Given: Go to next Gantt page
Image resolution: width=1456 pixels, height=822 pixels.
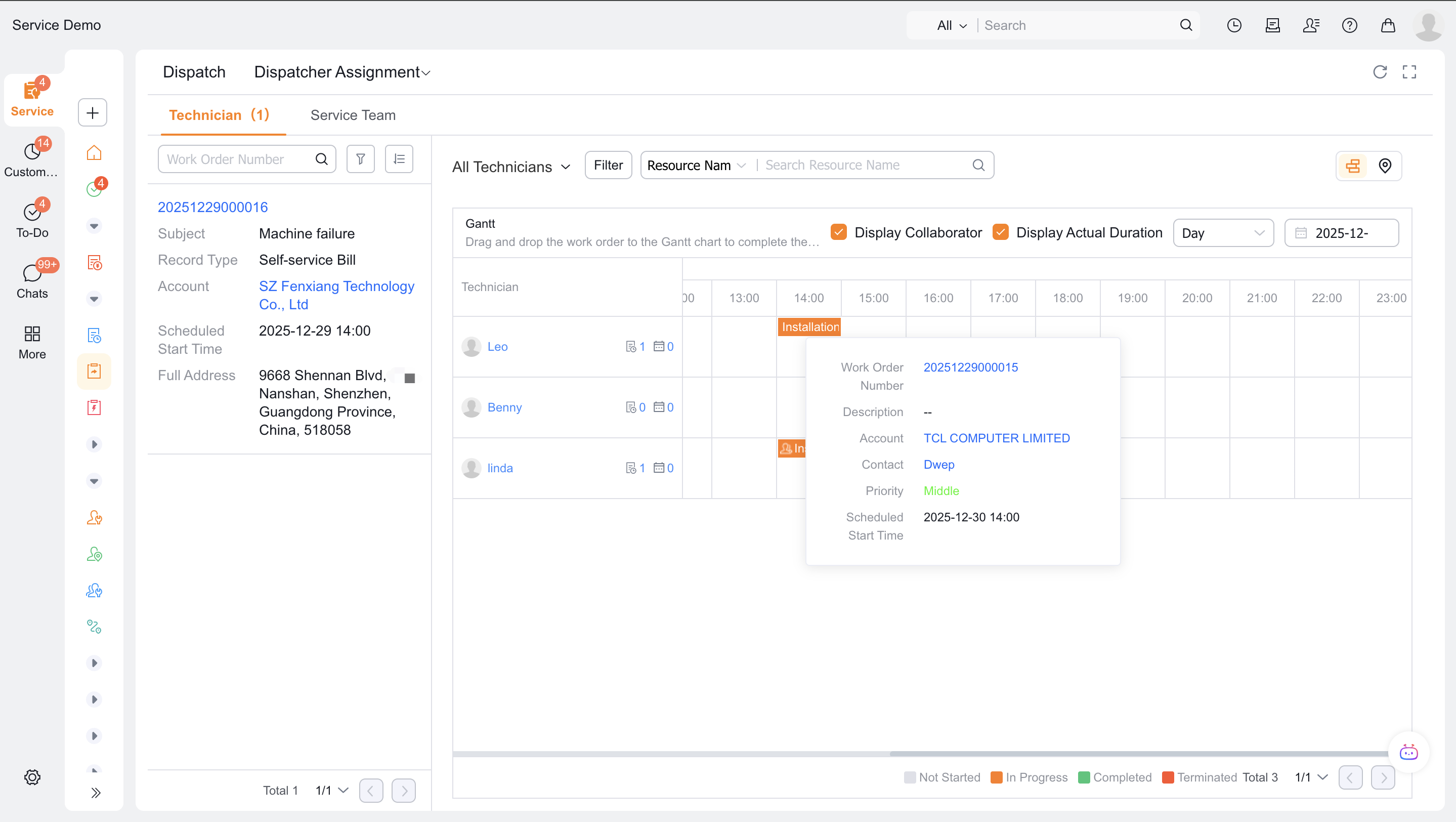Looking at the screenshot, I should click(x=1383, y=777).
